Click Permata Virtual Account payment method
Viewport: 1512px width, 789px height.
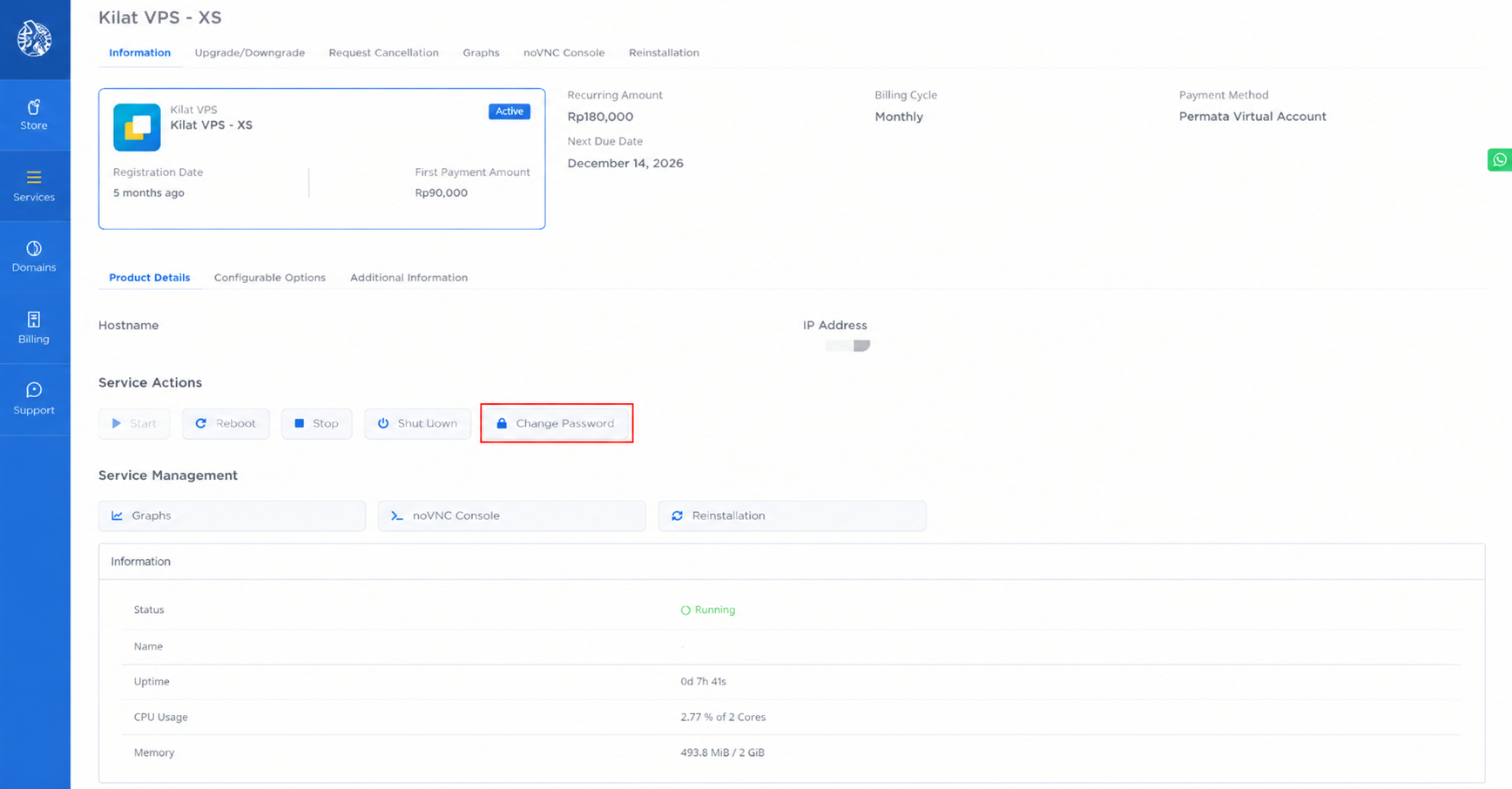point(1252,117)
